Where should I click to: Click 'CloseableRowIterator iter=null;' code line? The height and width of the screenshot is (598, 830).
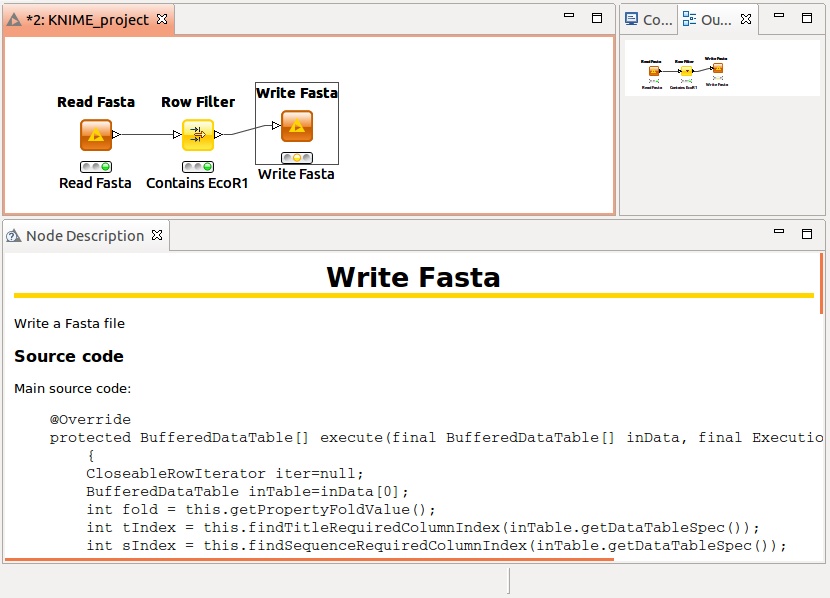coord(225,474)
